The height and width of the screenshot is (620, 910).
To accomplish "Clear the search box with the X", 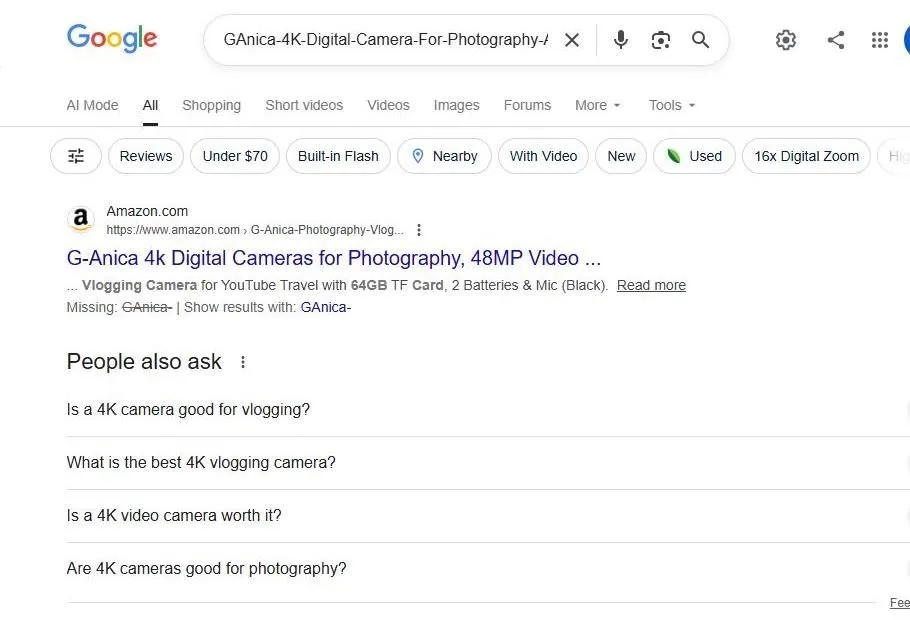I will click(x=571, y=40).
